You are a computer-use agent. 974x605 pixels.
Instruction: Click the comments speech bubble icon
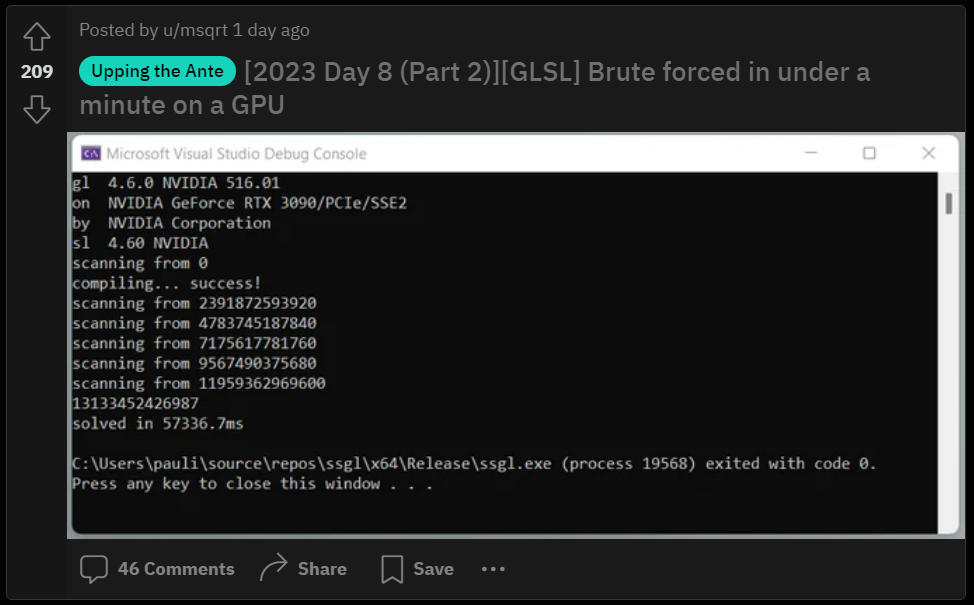click(x=94, y=569)
